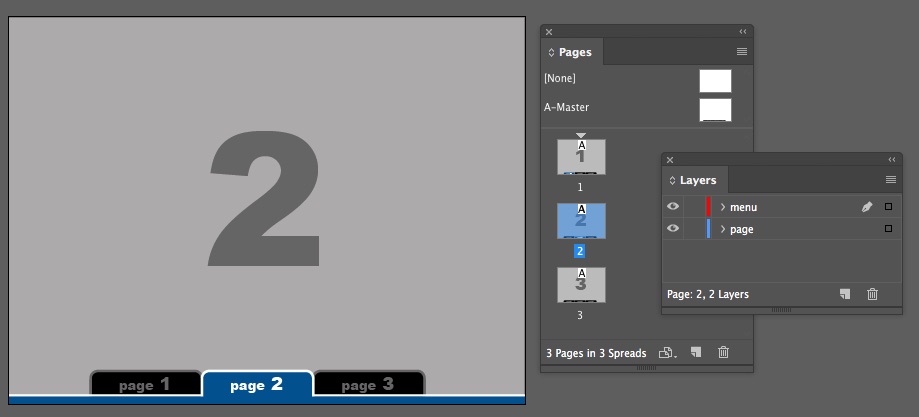Open the Layers panel options menu
The height and width of the screenshot is (417, 919).
click(x=890, y=180)
